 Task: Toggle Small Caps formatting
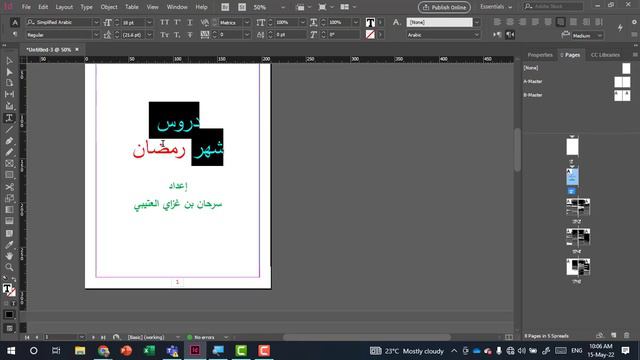[164, 35]
